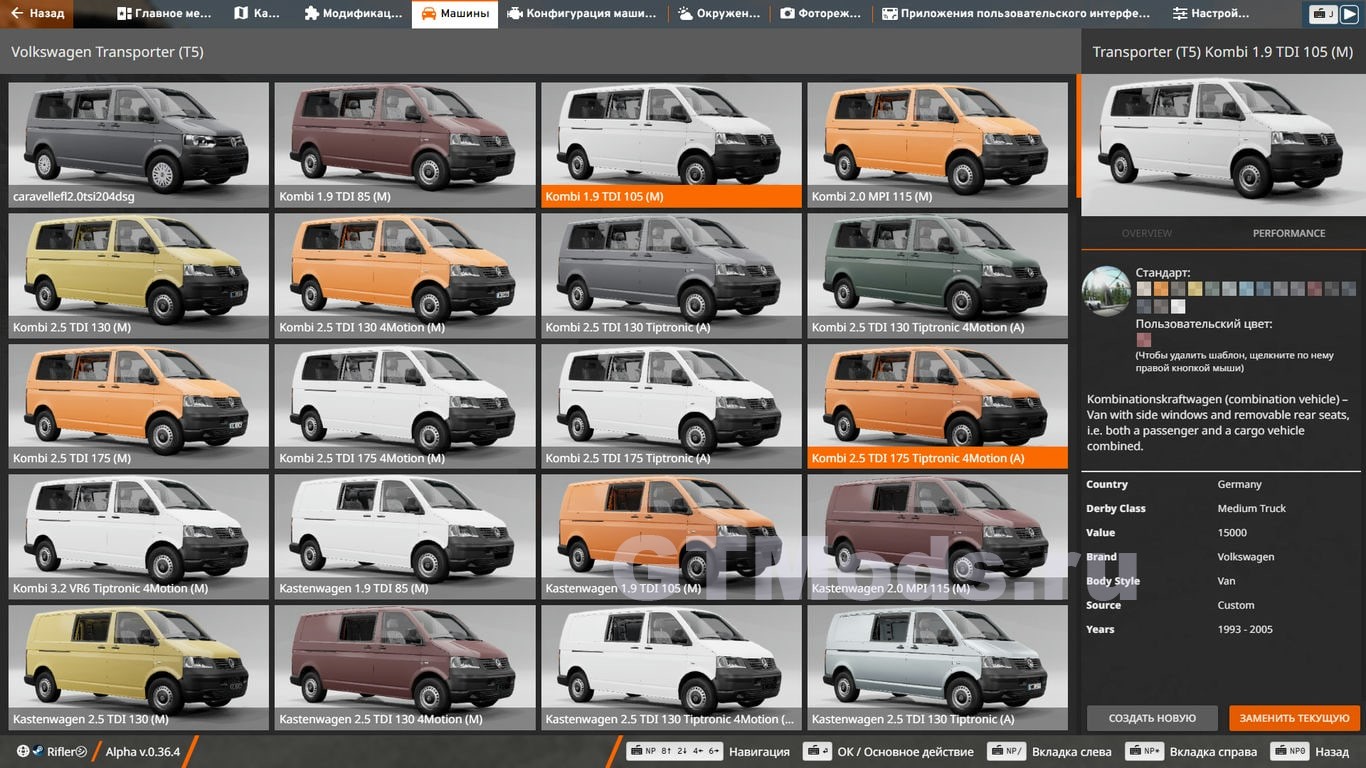
Task: Pick the yellow standard color swatch
Action: (1195, 289)
